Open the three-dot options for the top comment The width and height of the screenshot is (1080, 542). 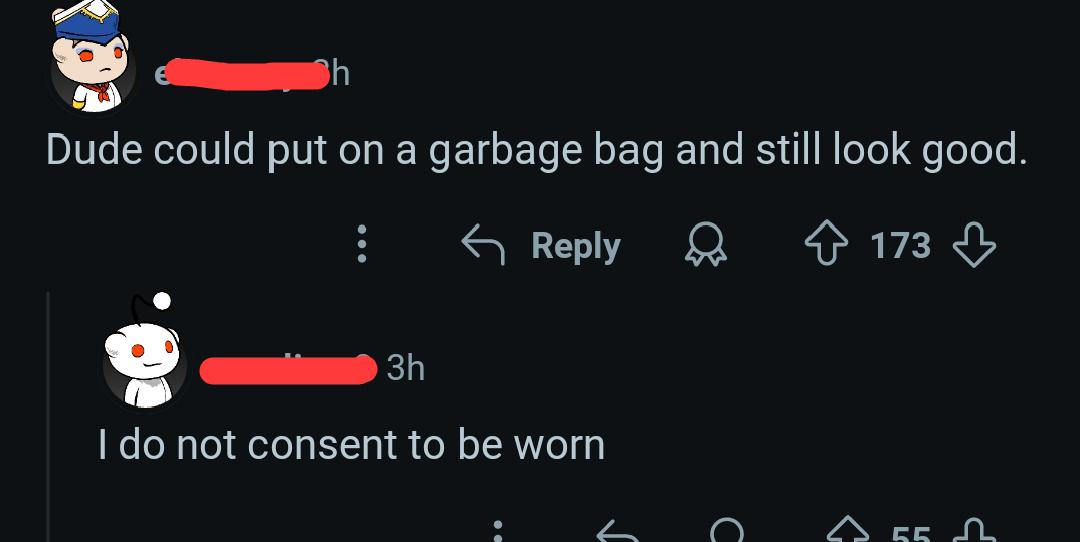click(x=362, y=244)
